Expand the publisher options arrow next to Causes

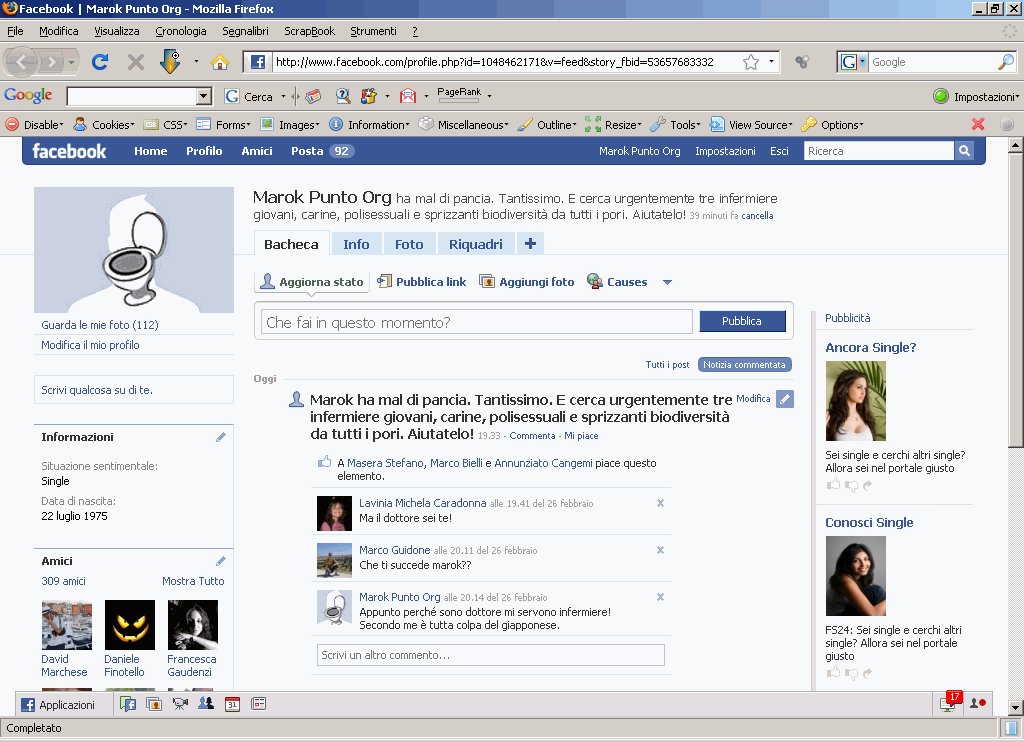[x=667, y=282]
